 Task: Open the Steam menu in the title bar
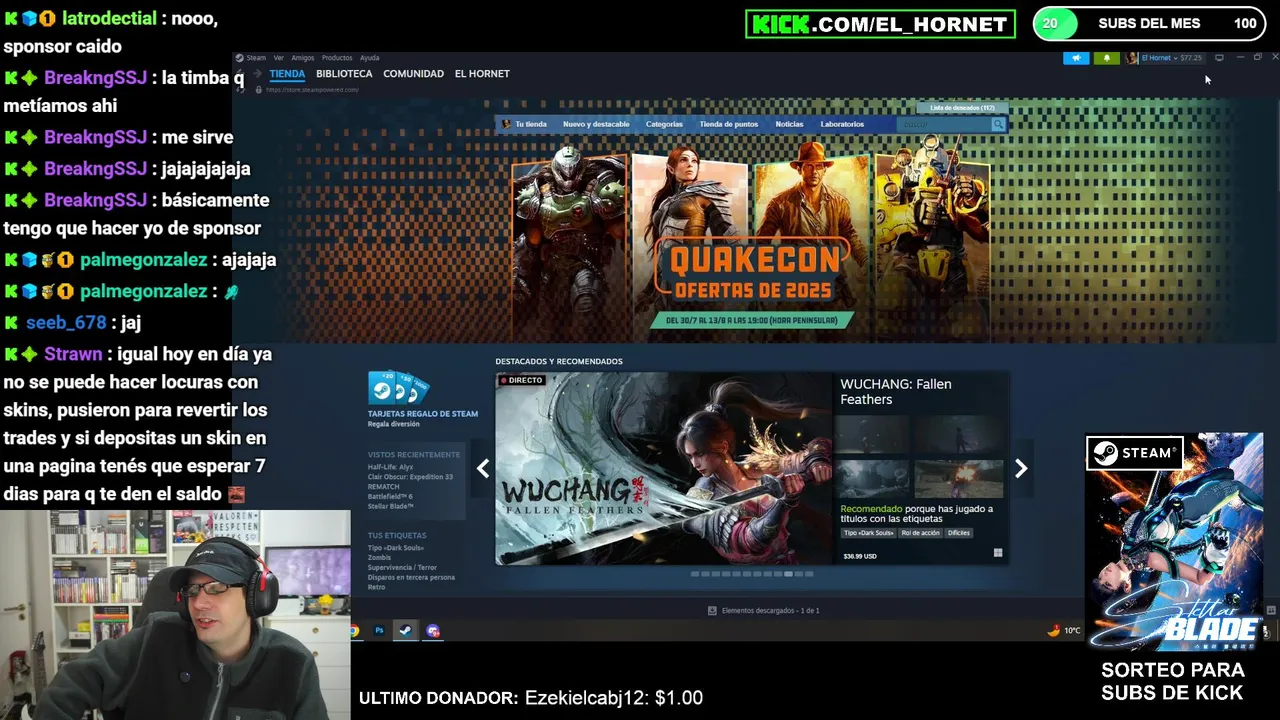pyautogui.click(x=256, y=58)
